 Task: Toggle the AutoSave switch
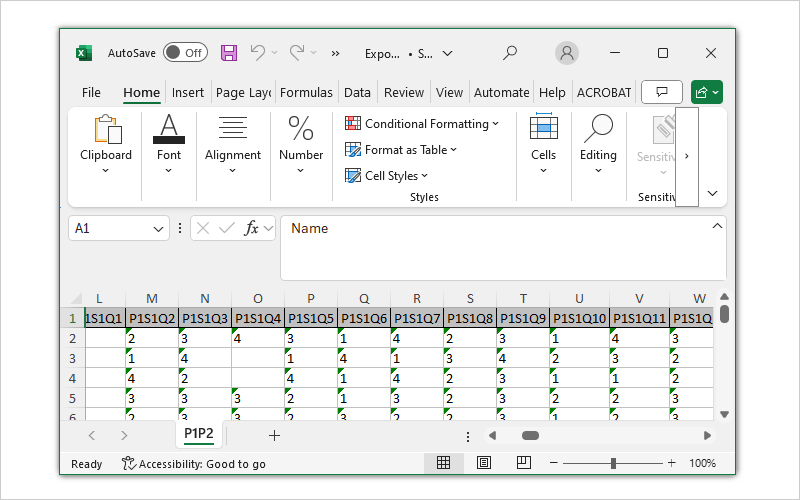click(x=185, y=53)
